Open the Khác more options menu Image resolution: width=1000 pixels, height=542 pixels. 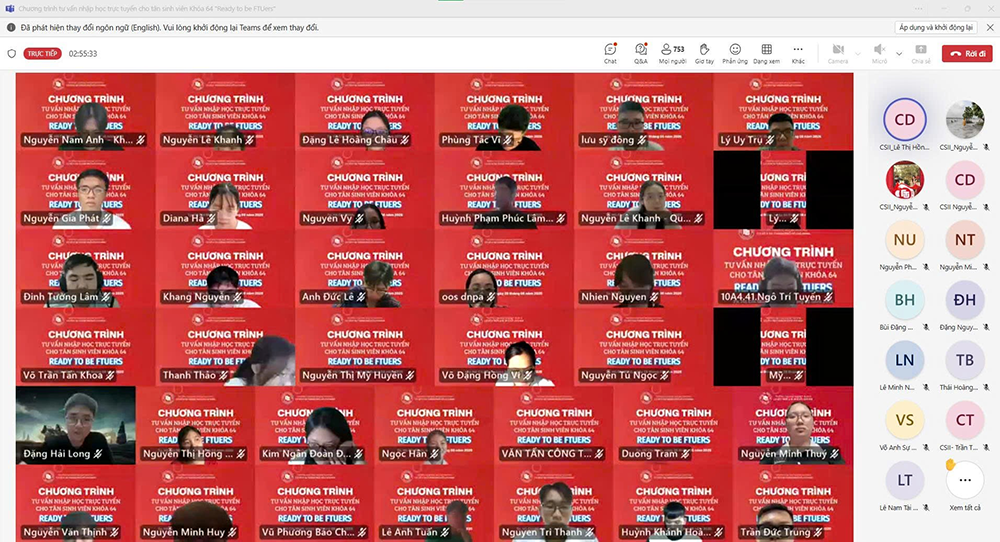coord(798,52)
